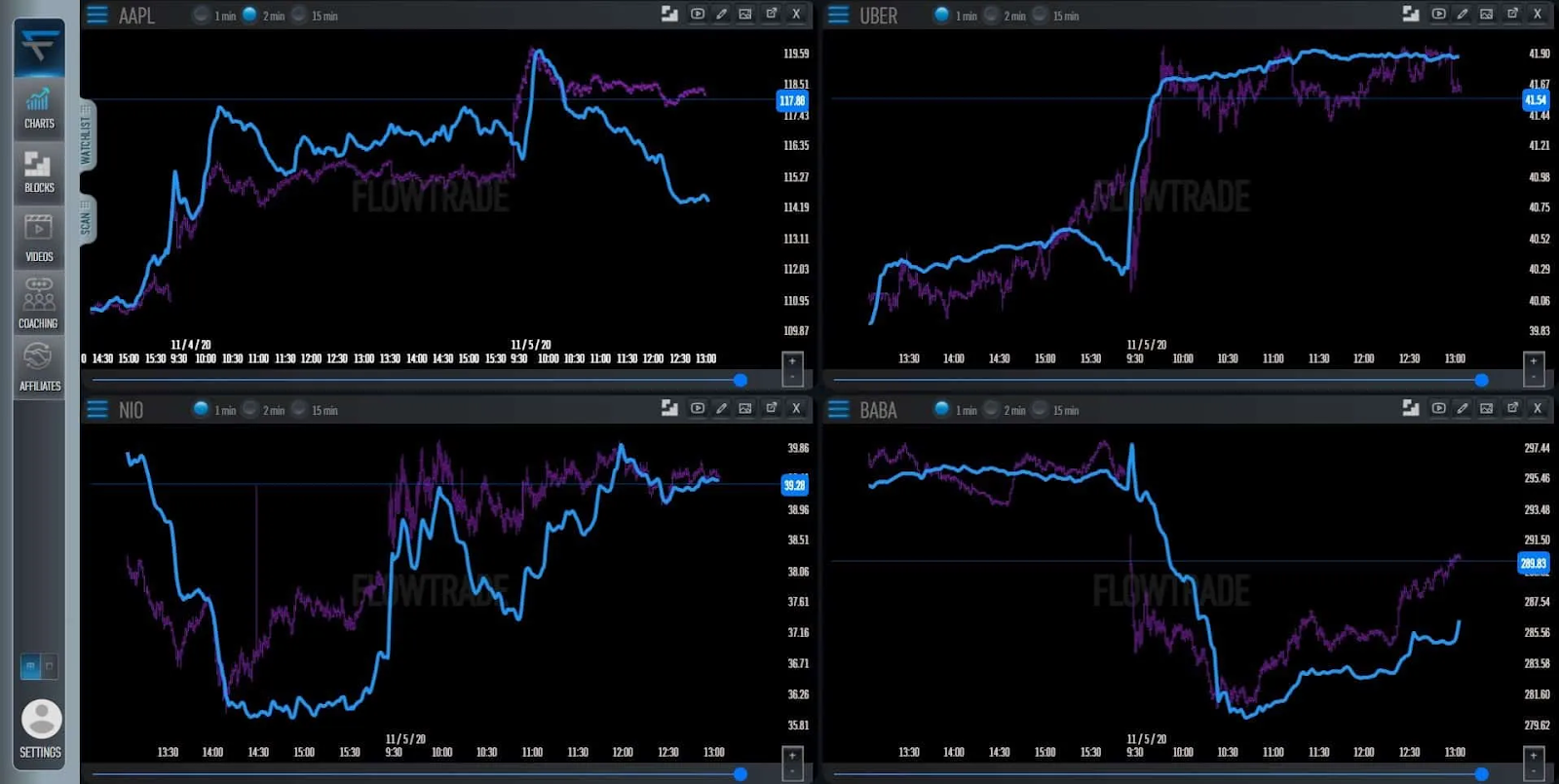Screen dimensions: 1559x784
Task: Open the Blocks section in the sidebar
Action: (x=39, y=172)
